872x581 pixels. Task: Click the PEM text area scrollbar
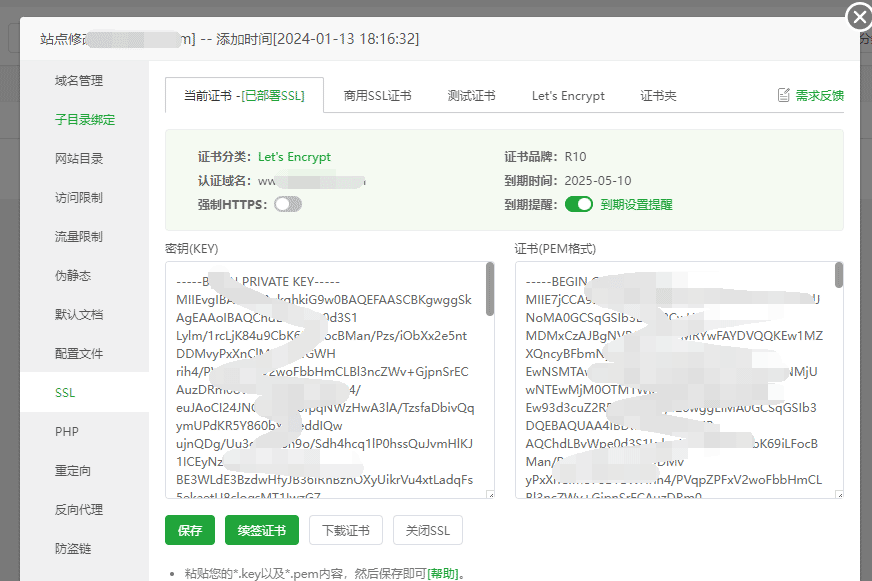(839, 275)
